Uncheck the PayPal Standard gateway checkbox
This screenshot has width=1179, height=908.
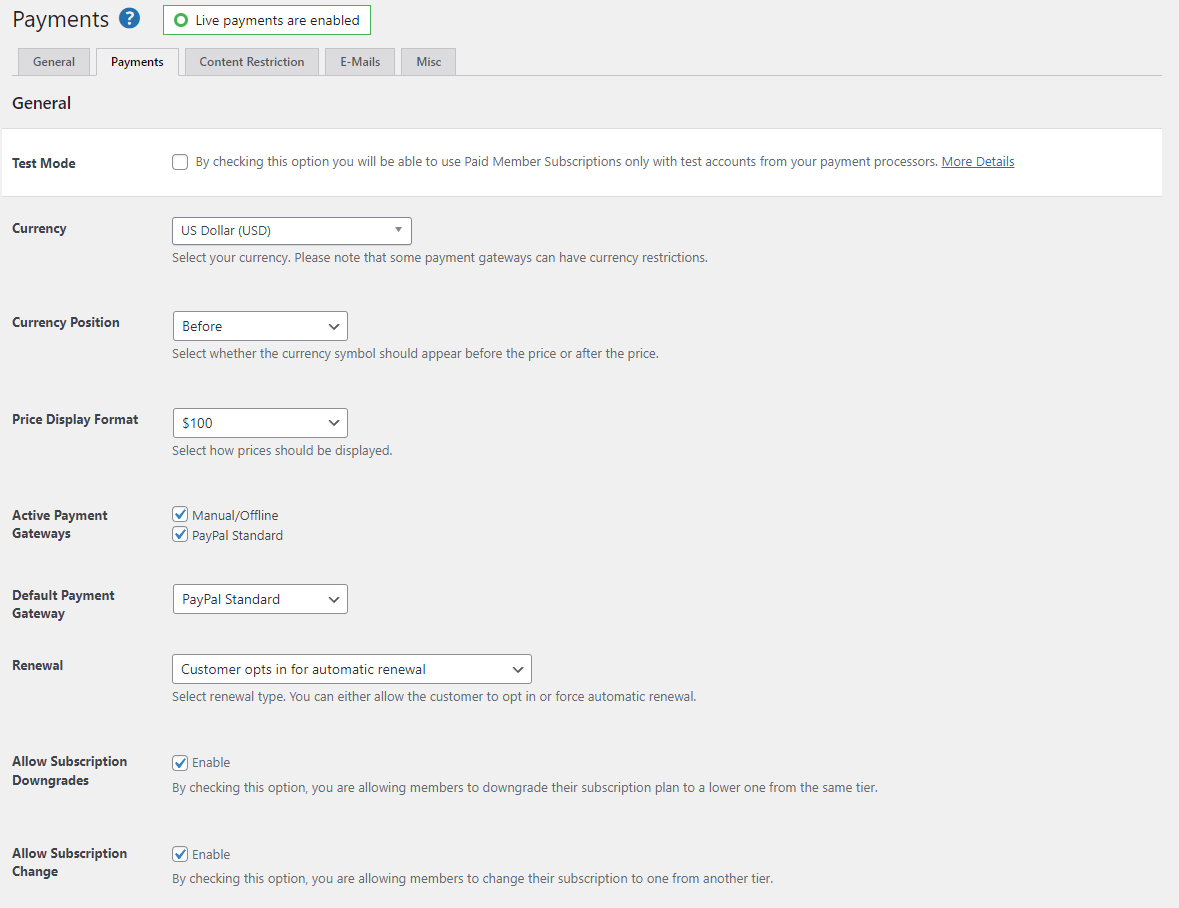[x=180, y=535]
